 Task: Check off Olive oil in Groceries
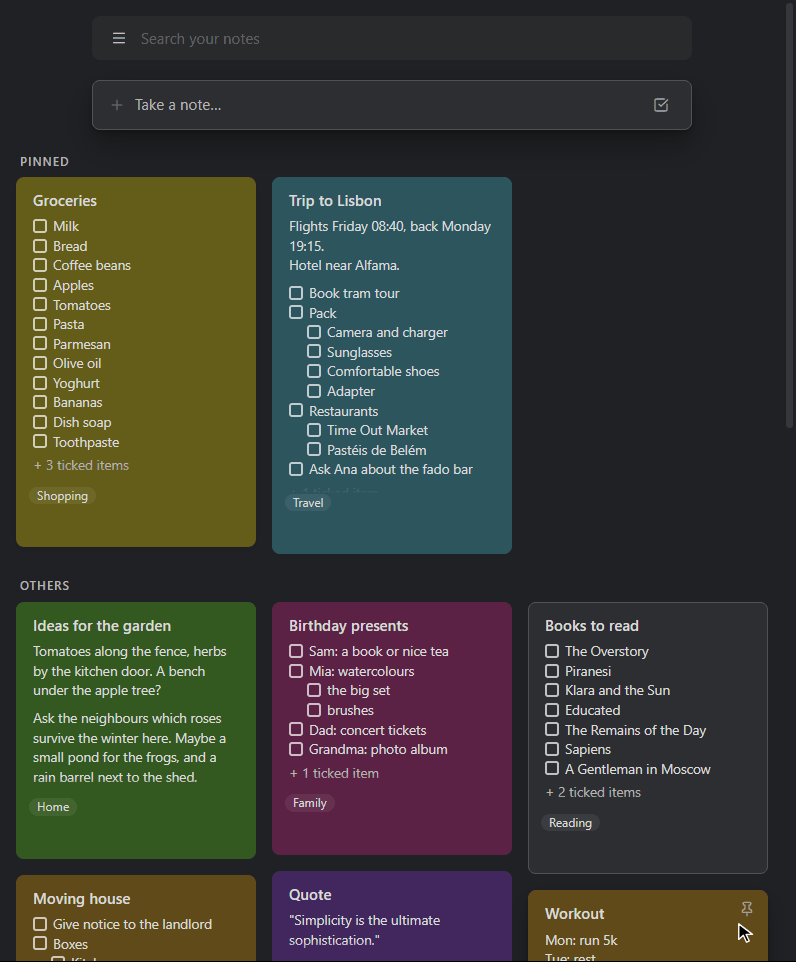[40, 363]
